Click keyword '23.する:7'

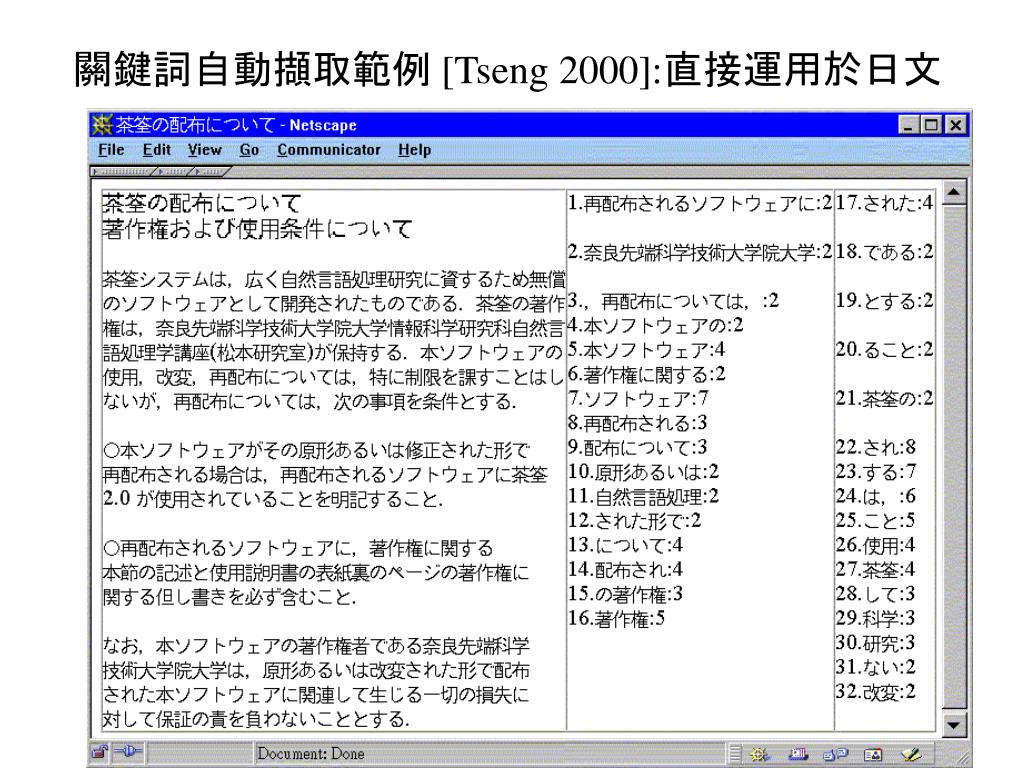tap(876, 472)
